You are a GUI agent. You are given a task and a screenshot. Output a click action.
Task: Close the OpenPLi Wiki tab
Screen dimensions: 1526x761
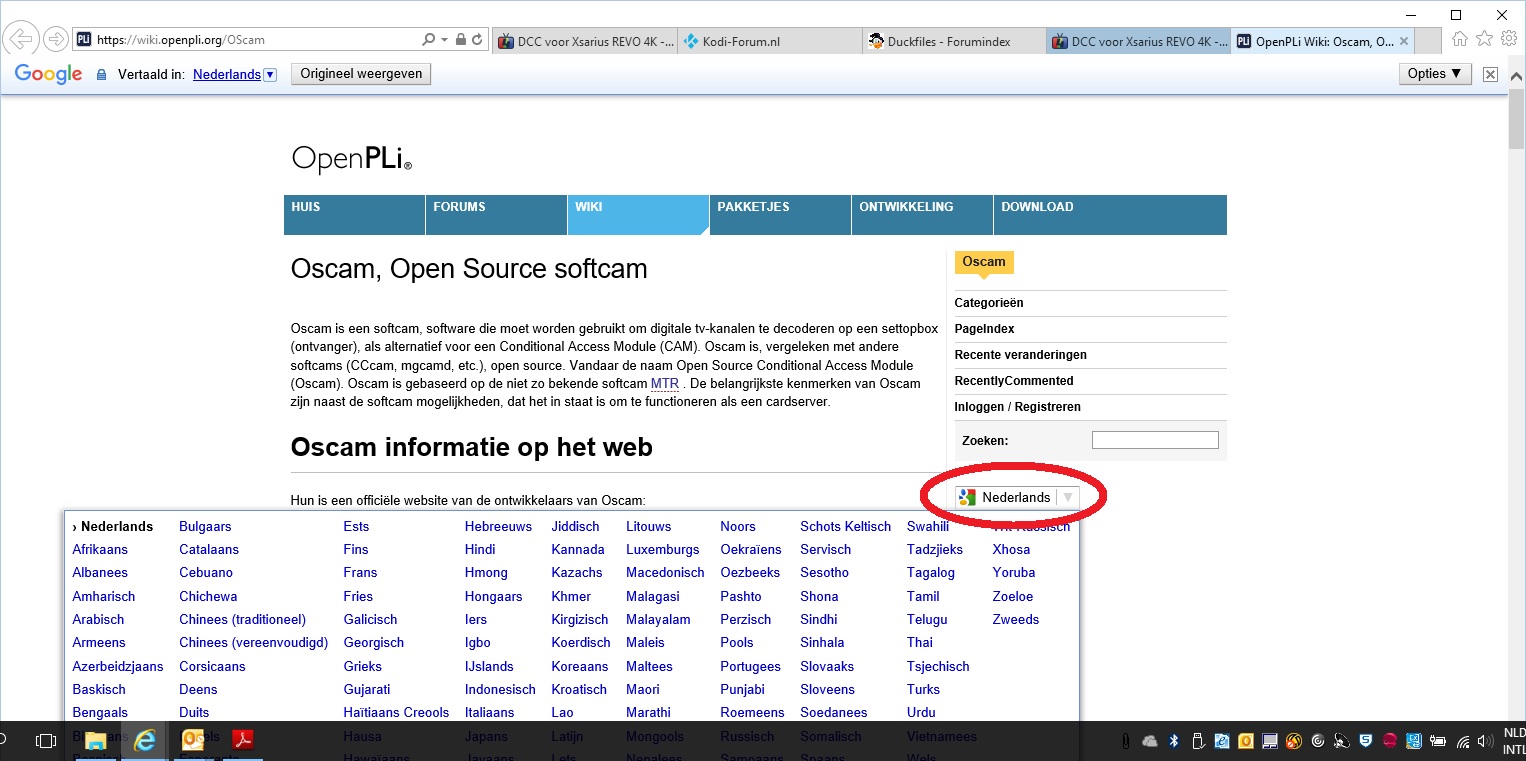click(x=1404, y=41)
